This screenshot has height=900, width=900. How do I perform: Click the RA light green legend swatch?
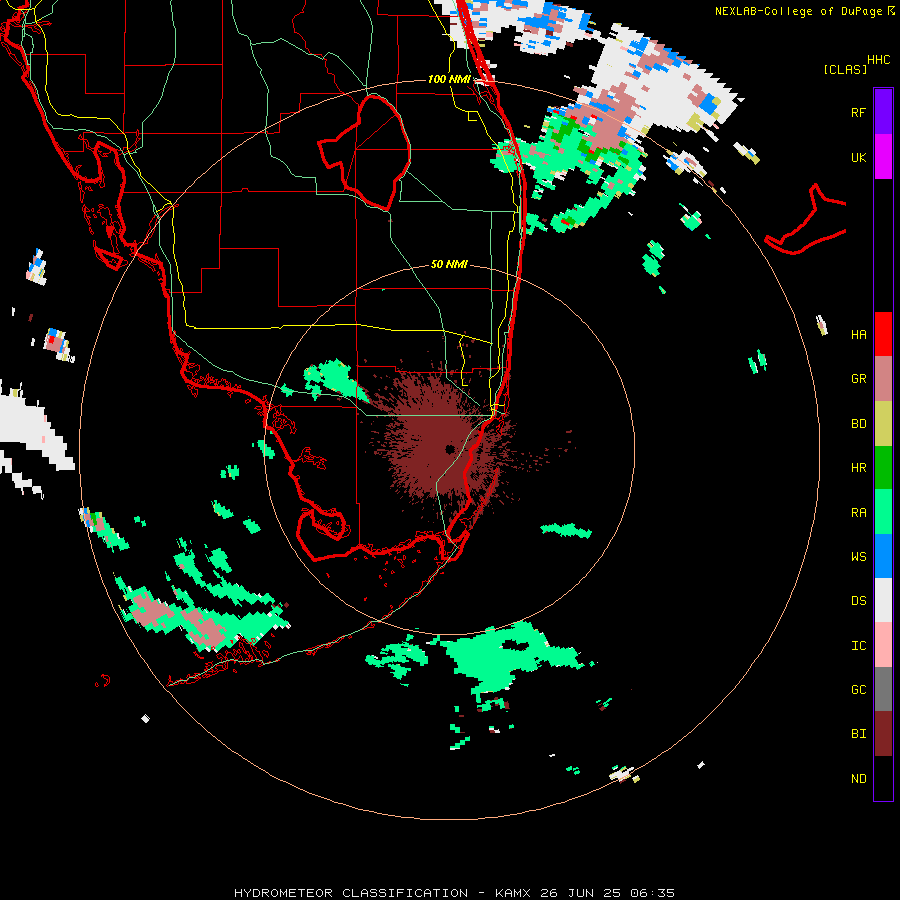883,512
